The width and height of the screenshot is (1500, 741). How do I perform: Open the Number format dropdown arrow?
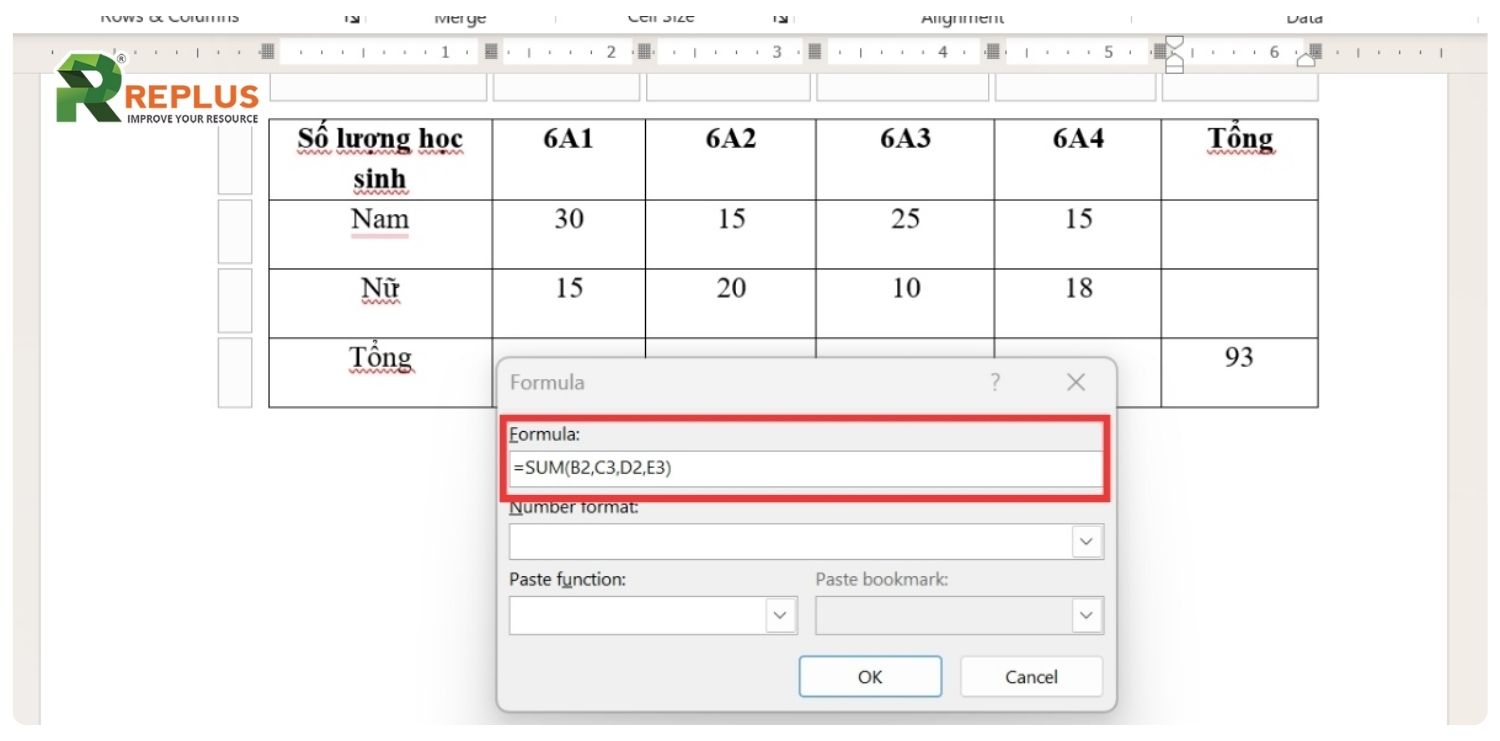[x=1086, y=542]
